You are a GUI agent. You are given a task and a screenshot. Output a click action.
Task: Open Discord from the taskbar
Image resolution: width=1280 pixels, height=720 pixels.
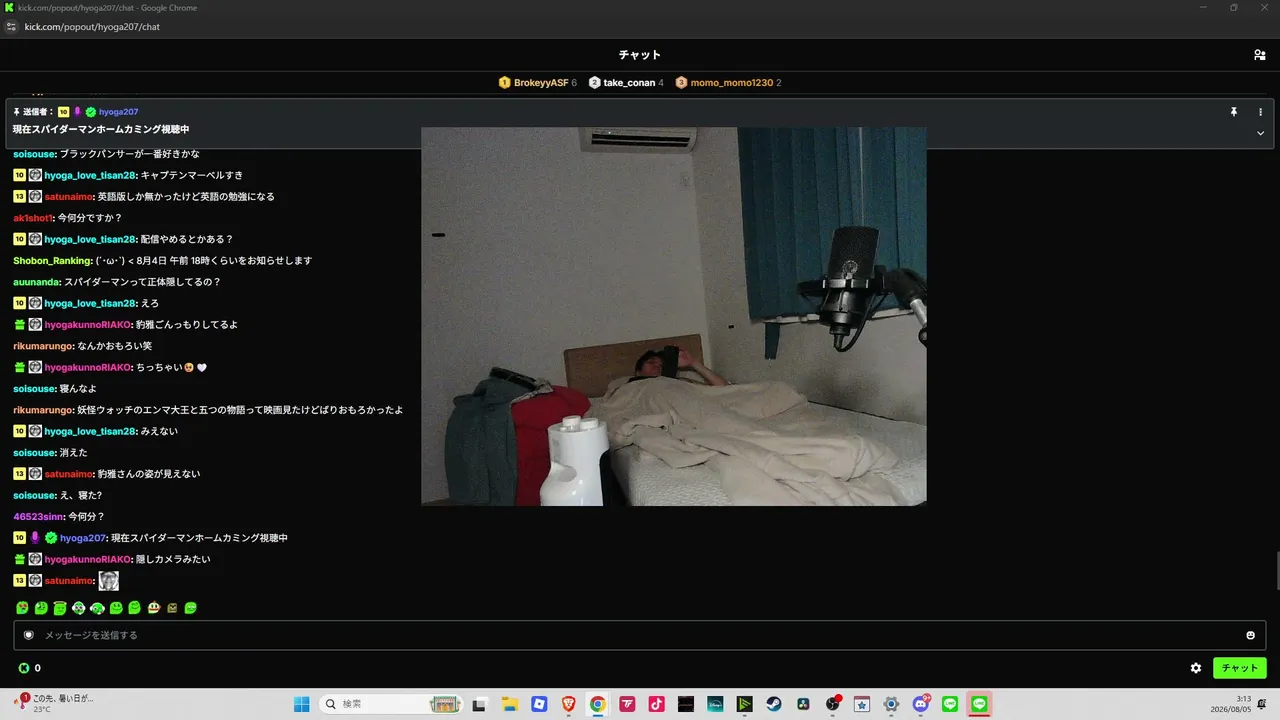click(921, 704)
